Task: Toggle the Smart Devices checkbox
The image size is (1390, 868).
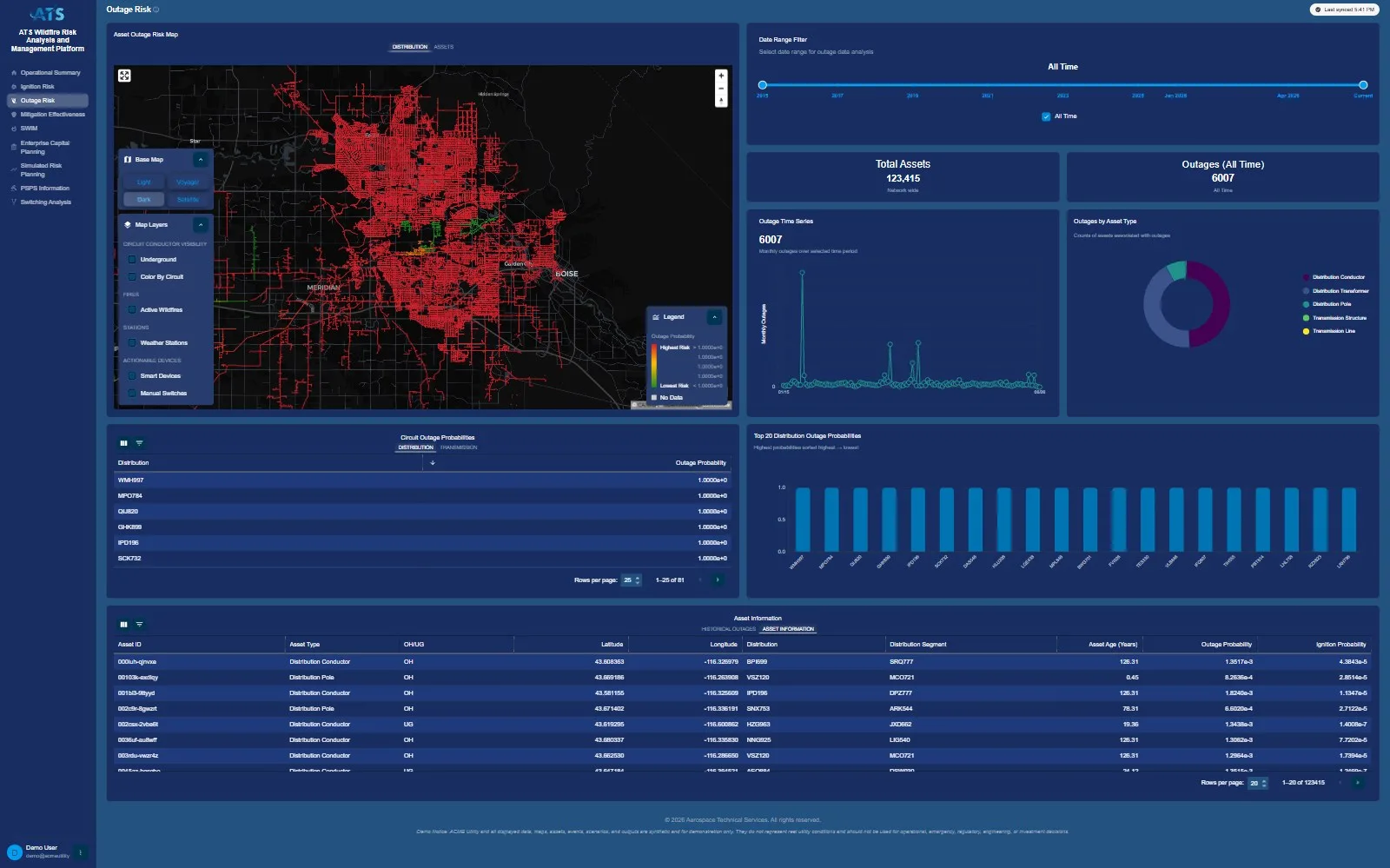Action: pyautogui.click(x=132, y=376)
